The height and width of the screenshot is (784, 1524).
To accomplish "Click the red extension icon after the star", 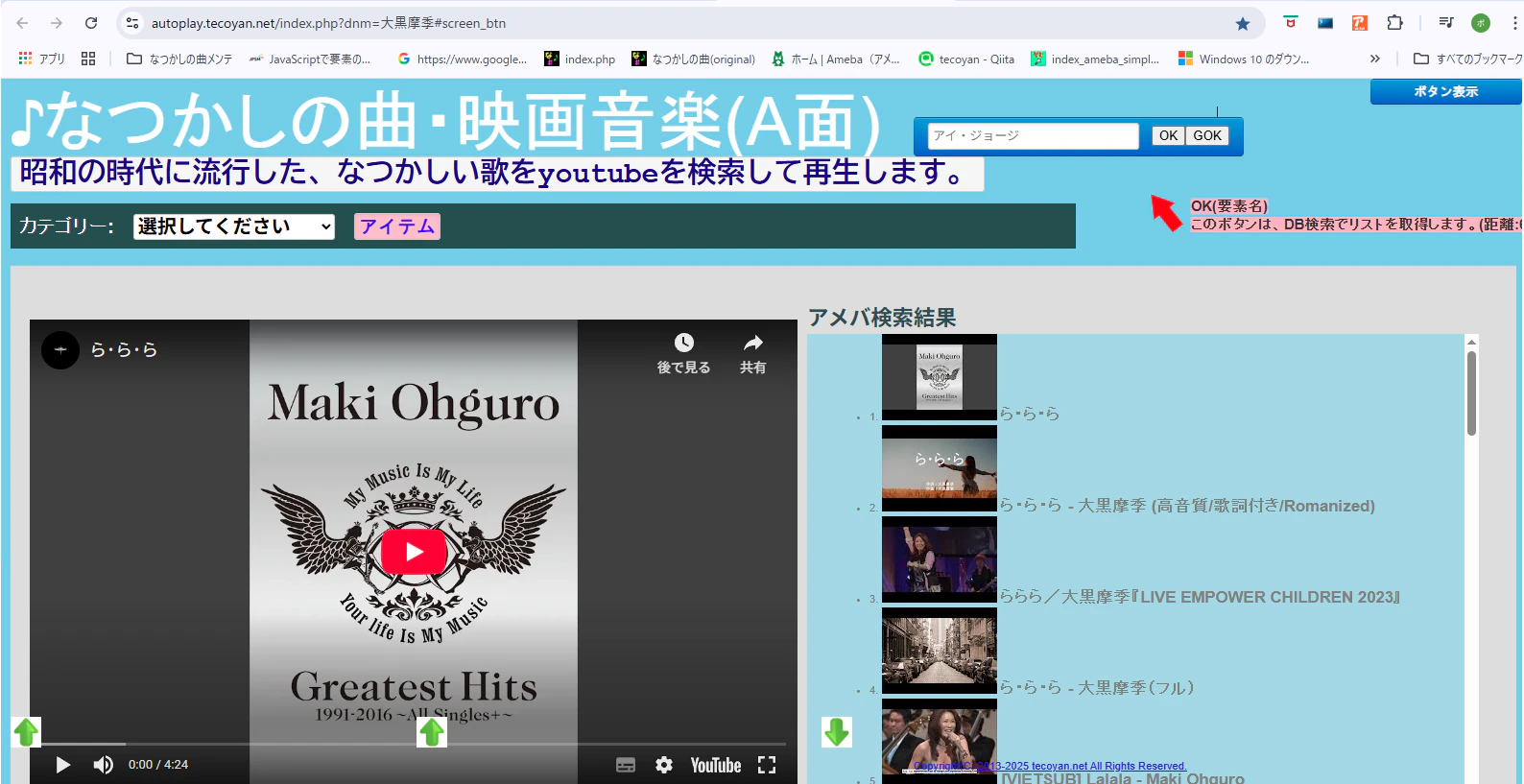I will click(1291, 23).
